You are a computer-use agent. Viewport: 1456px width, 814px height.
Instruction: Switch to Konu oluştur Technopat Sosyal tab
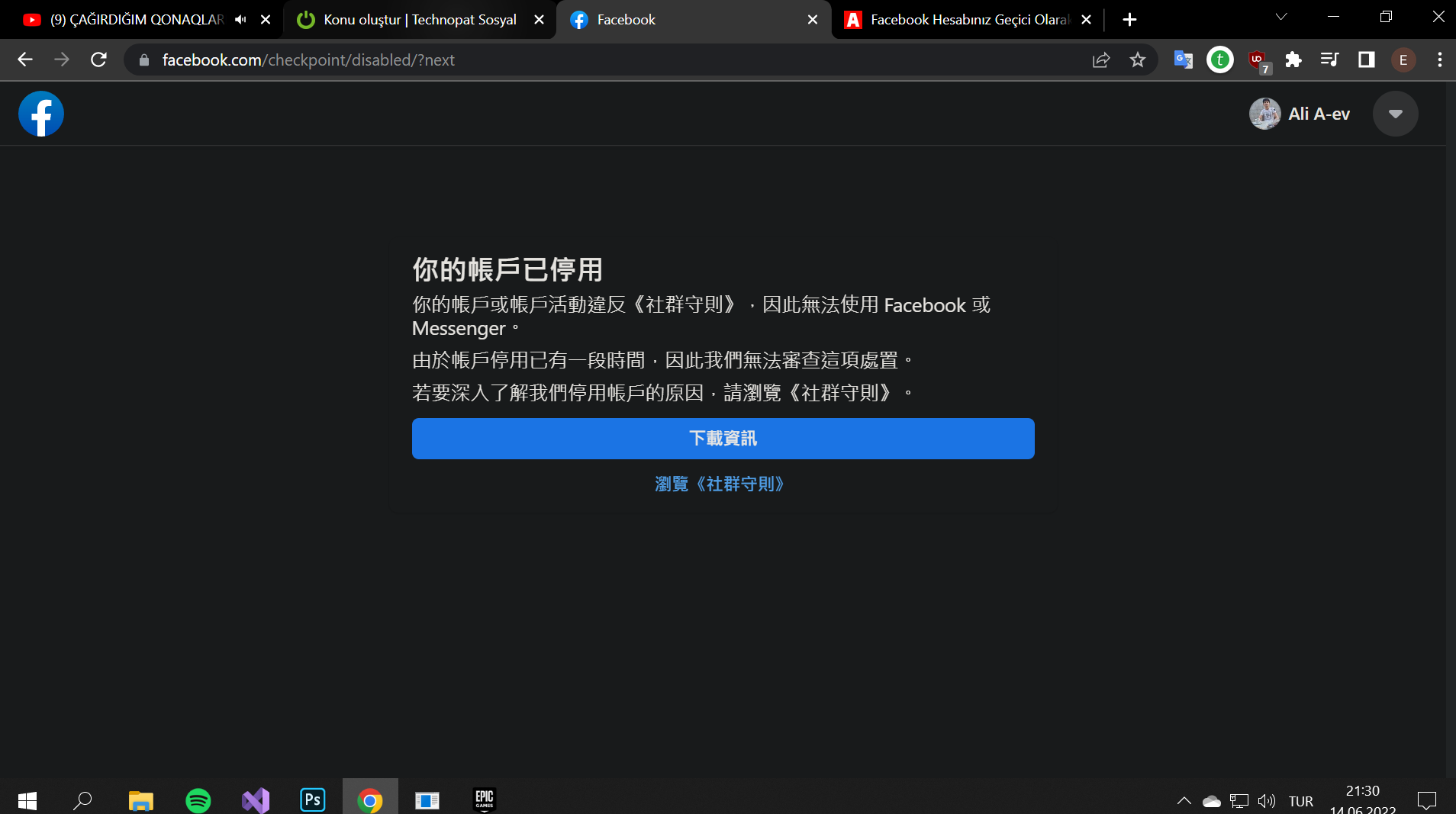[420, 20]
